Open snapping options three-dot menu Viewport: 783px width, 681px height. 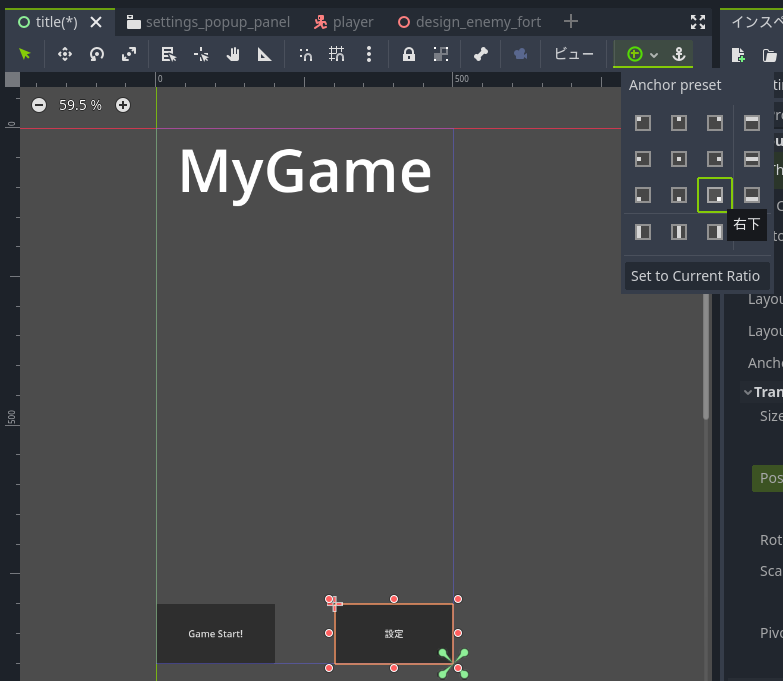click(x=369, y=54)
